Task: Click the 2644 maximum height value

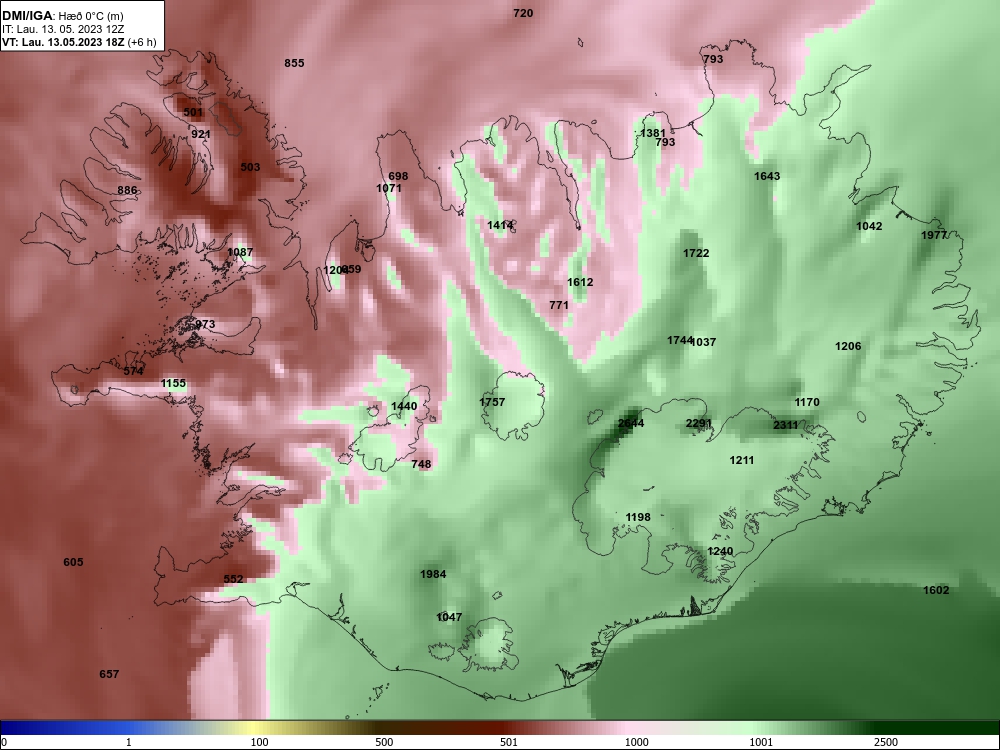Action: [x=631, y=423]
